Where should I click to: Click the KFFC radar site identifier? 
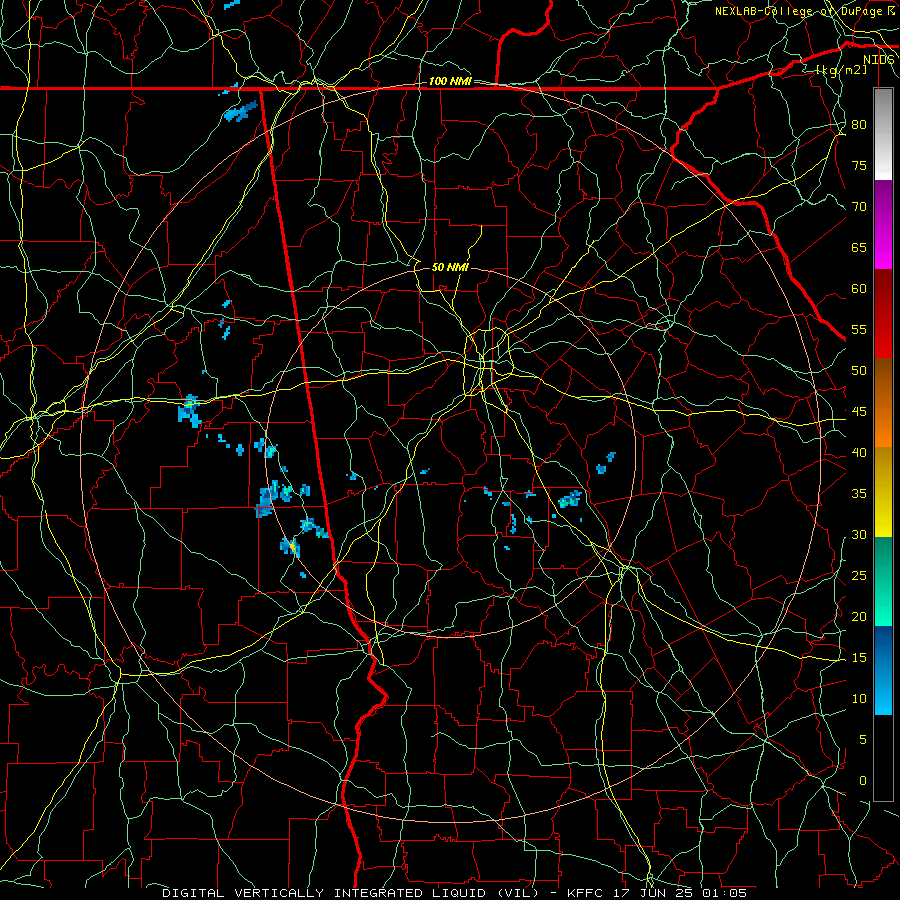tap(586, 893)
